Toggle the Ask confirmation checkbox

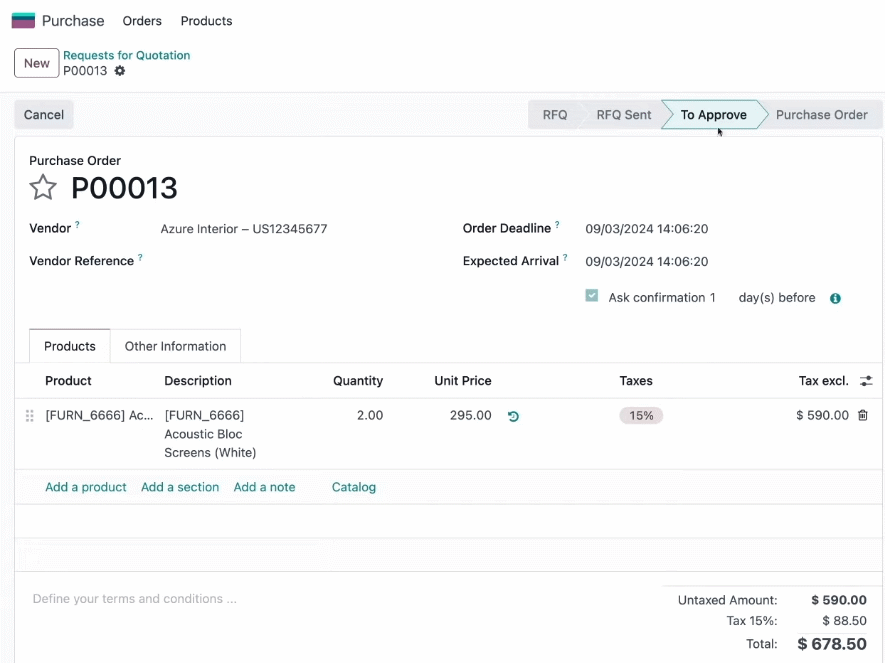(592, 296)
